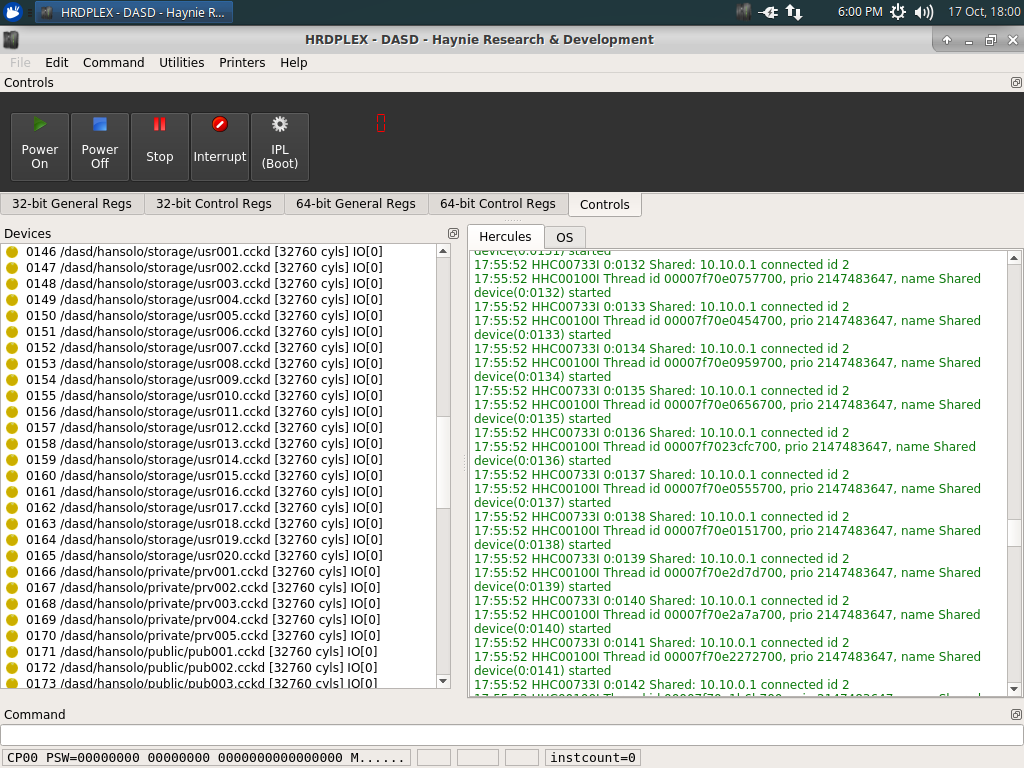Select the yellow status icon of device 0160
The height and width of the screenshot is (768, 1024).
pyautogui.click(x=12, y=475)
